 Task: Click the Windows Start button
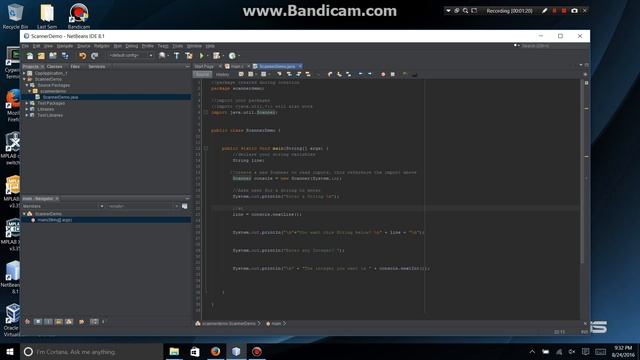coord(10,351)
